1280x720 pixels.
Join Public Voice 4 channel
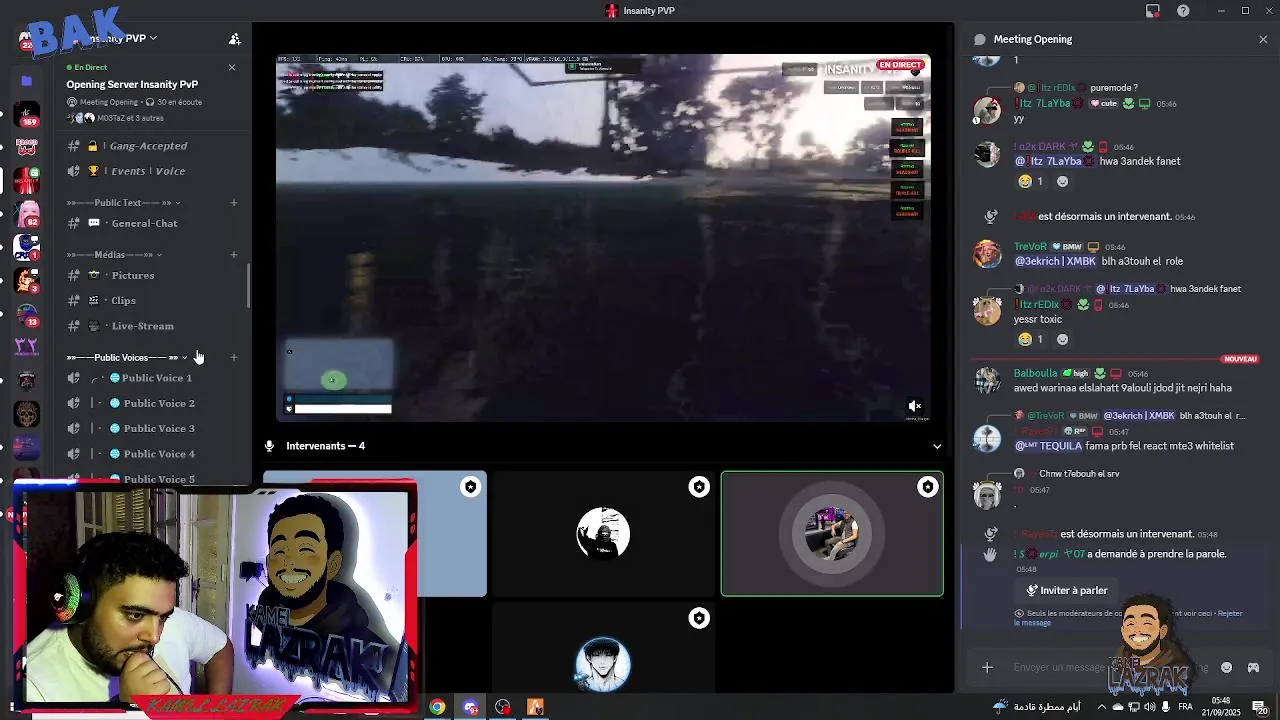(149, 454)
